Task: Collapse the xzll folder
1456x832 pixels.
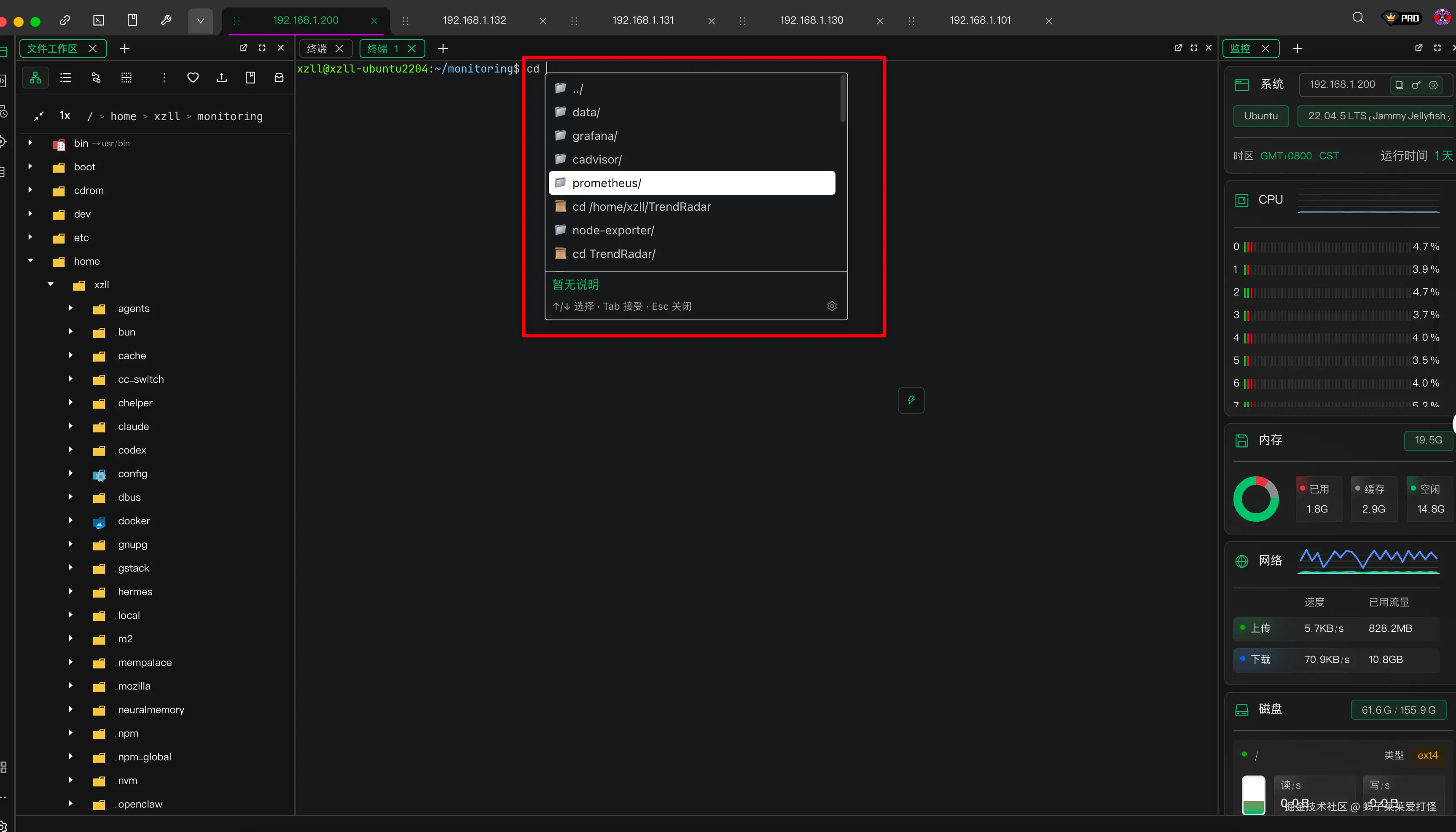Action: tap(51, 284)
